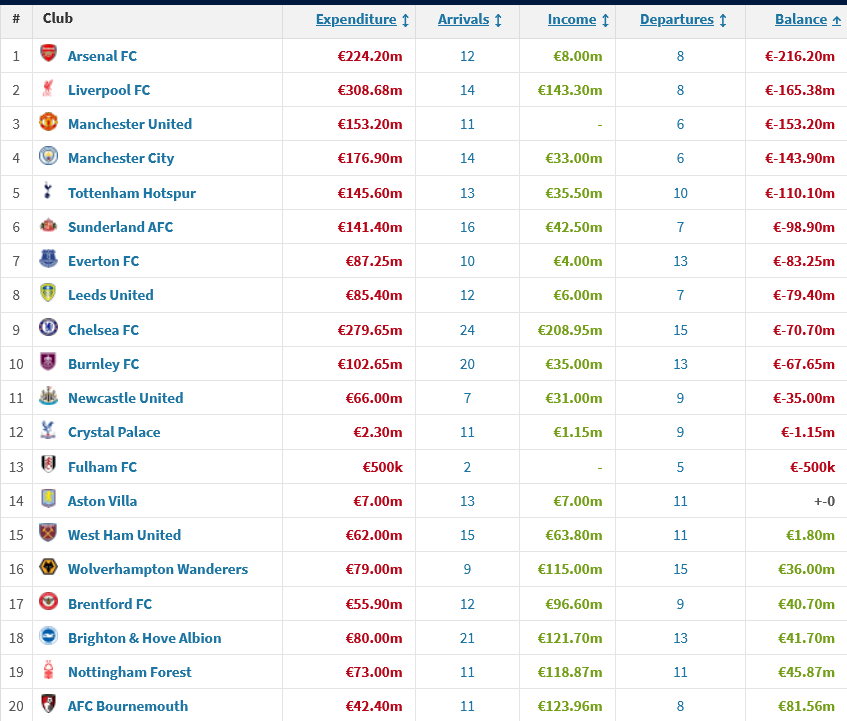
Task: Click the Chelsea FC club crest
Action: (x=48, y=327)
